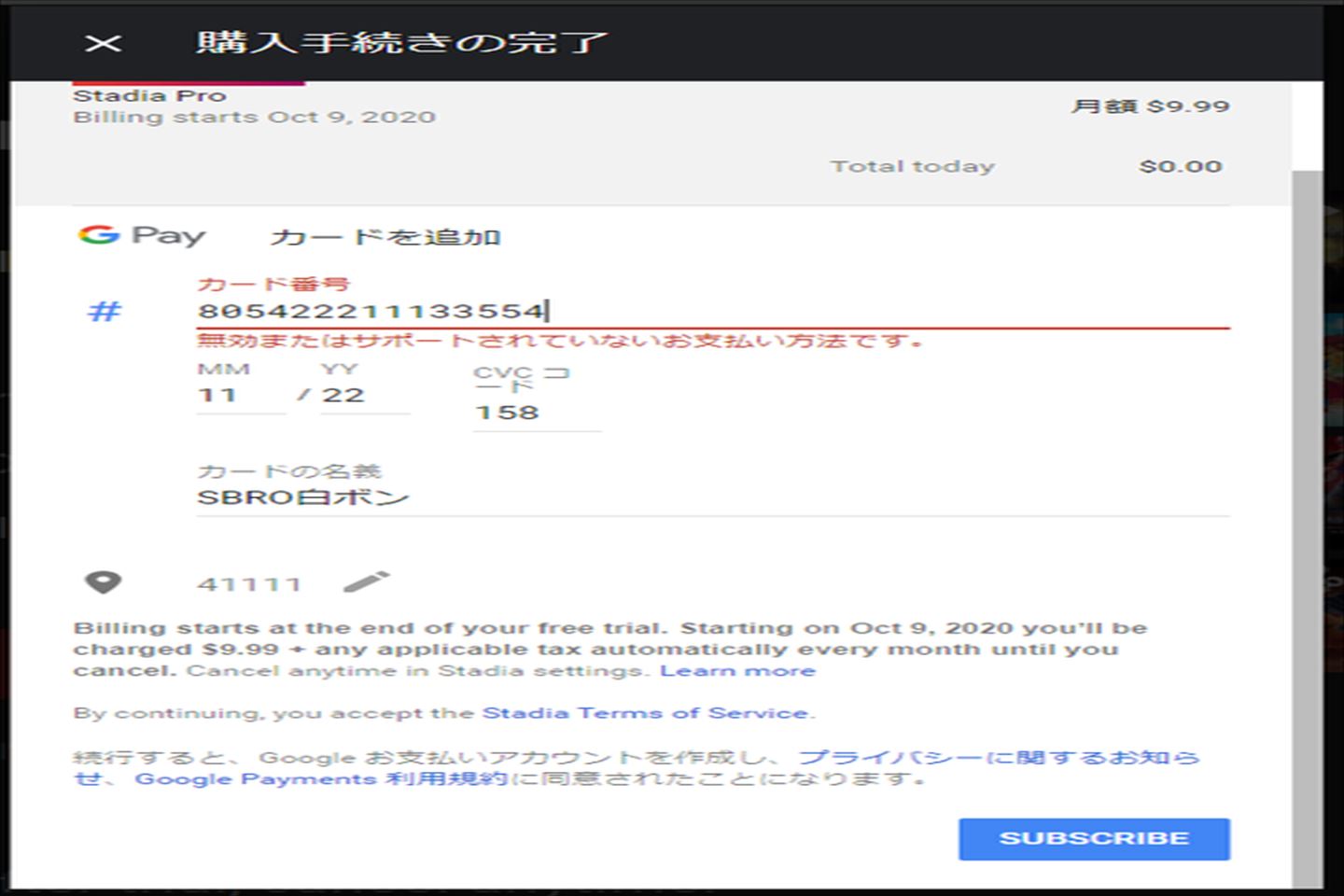Close the purchase dialog with the X icon
Screen dimensions: 1344x896
[103, 43]
